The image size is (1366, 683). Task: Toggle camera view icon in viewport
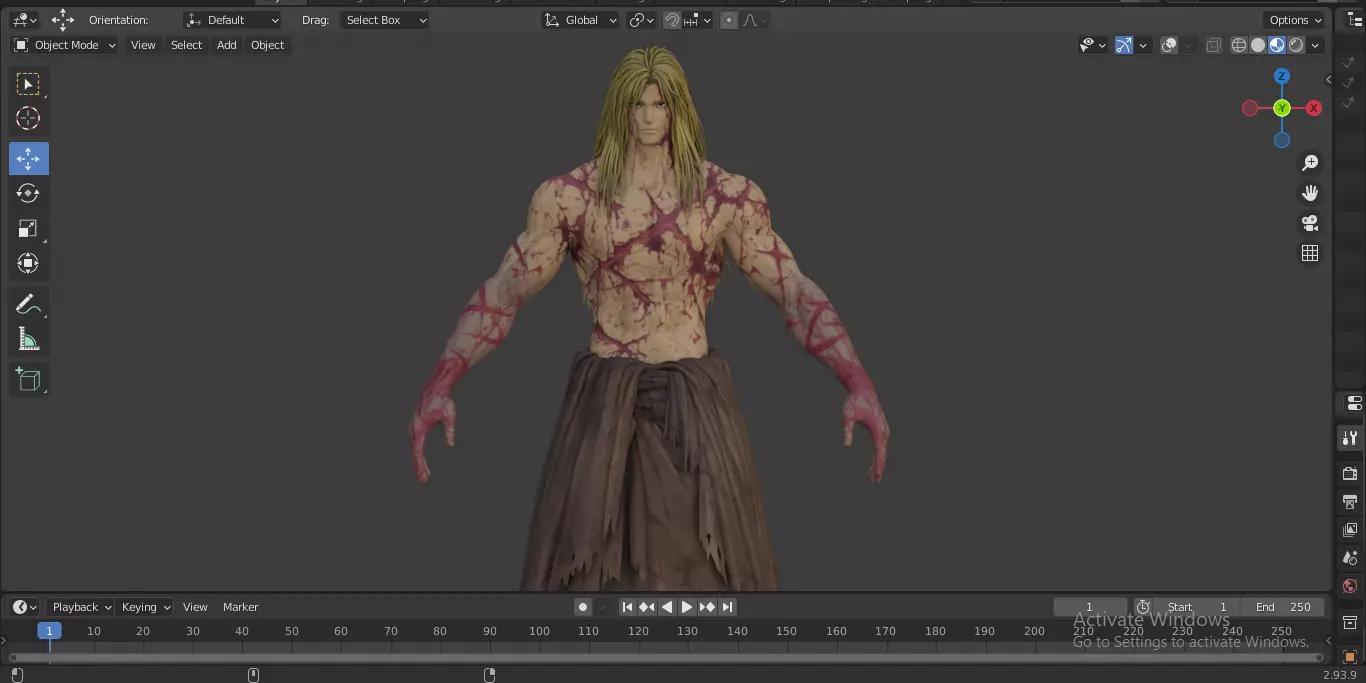[1310, 223]
